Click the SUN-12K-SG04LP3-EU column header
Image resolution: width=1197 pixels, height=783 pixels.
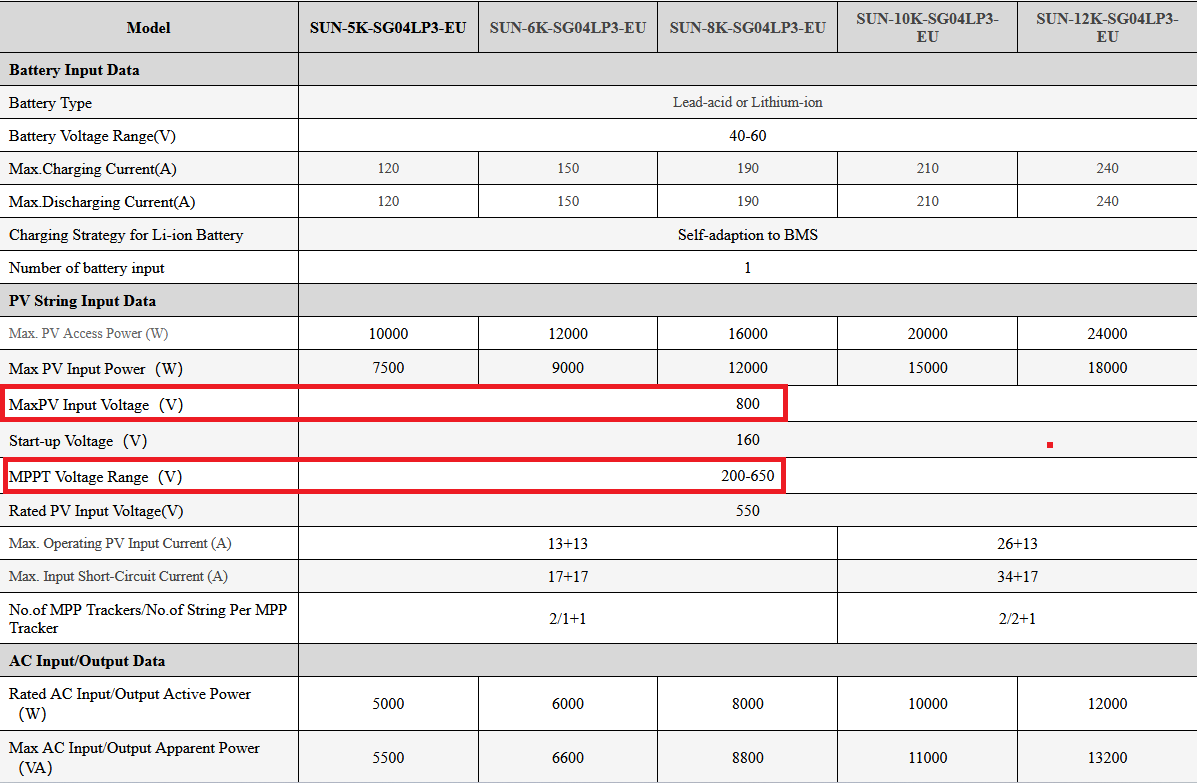pyautogui.click(x=1107, y=27)
